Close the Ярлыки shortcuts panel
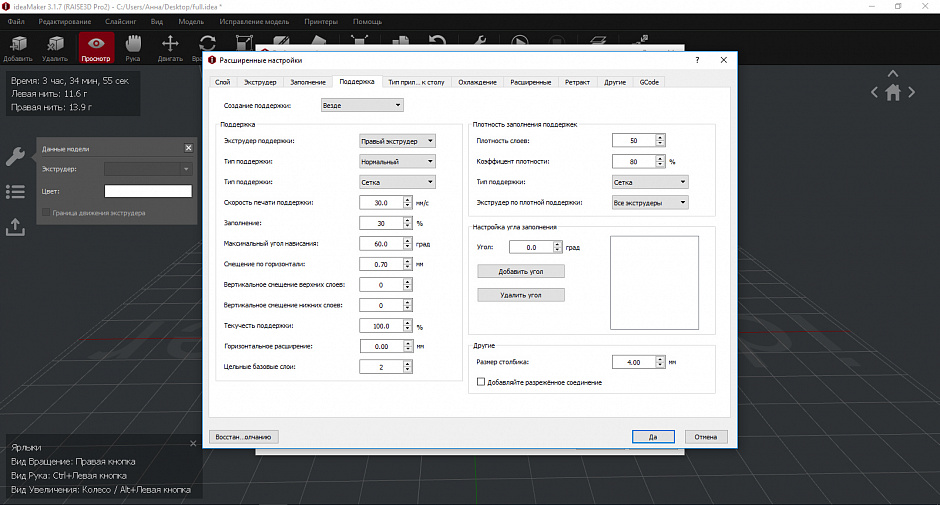Viewport: 940px width, 505px height. point(193,443)
